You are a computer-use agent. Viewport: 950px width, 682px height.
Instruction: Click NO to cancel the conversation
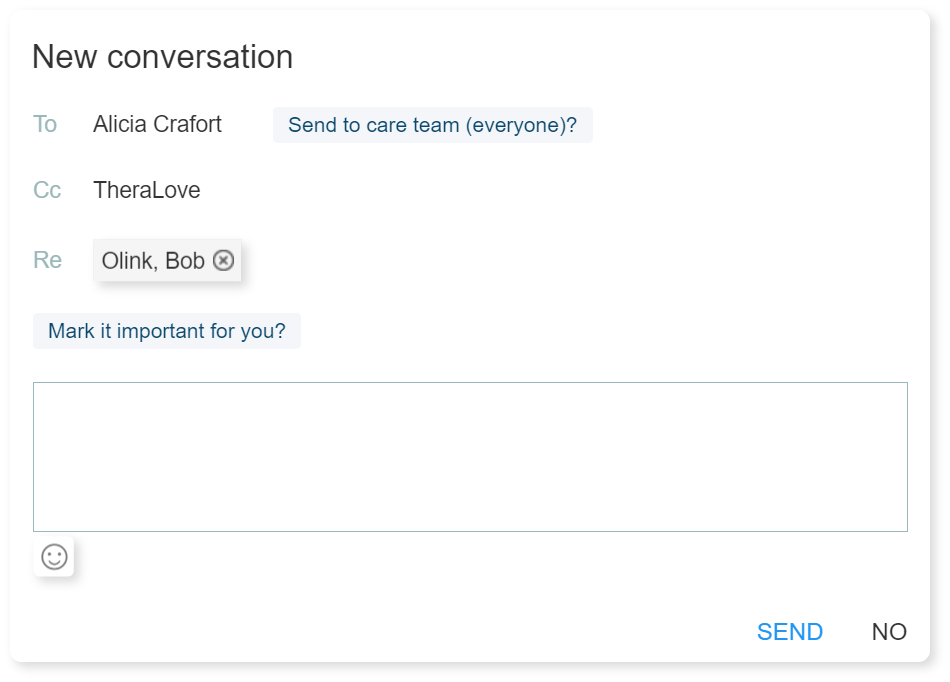[x=888, y=631]
